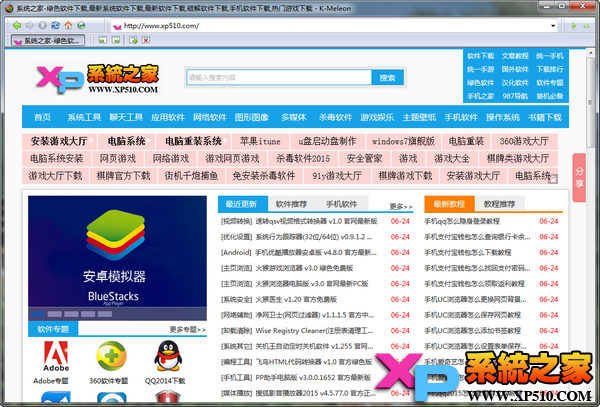The width and height of the screenshot is (600, 407).
Task: Click the Forward arrow in the navigation toolbar
Action: click(30, 26)
